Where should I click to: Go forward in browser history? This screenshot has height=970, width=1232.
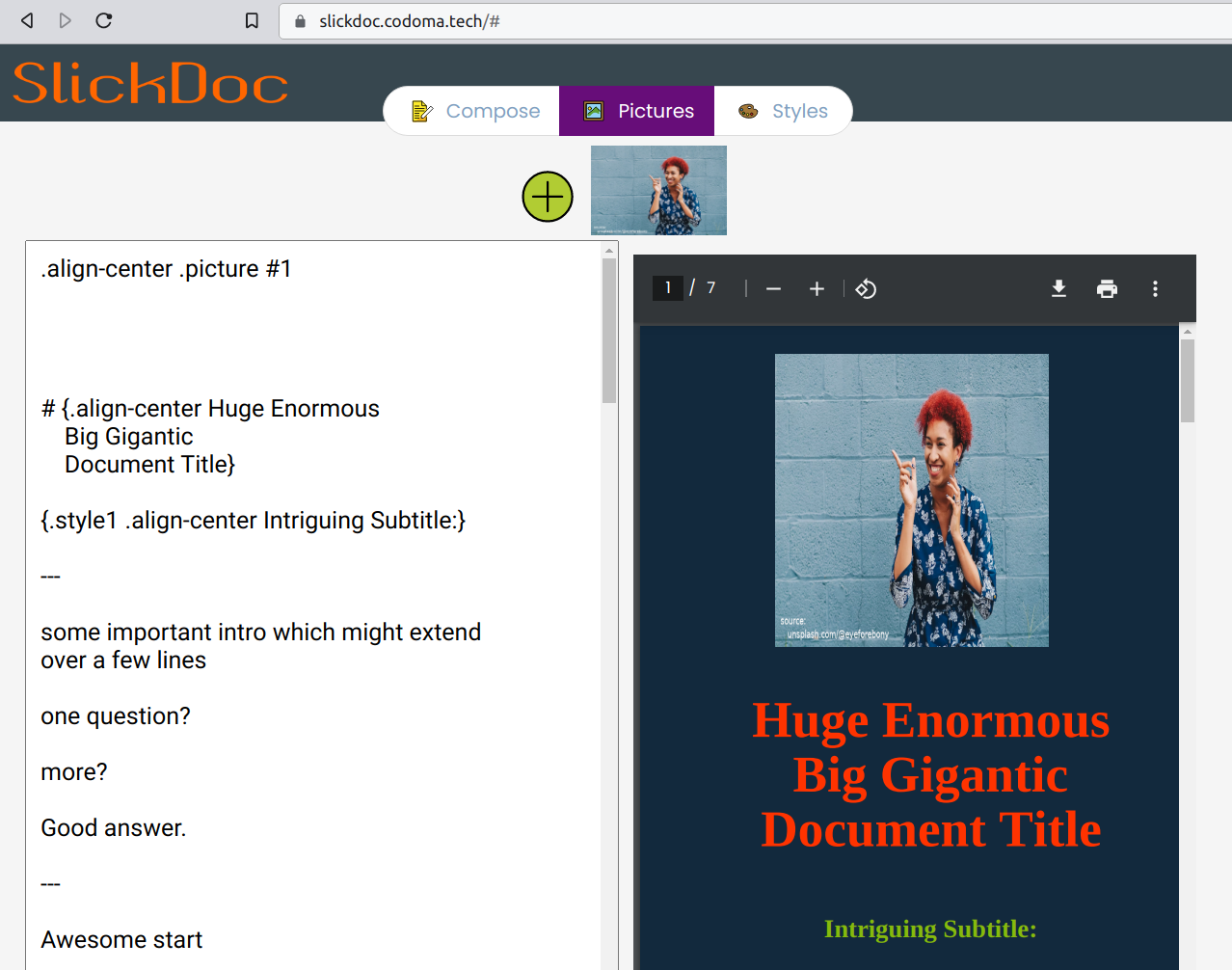click(x=65, y=20)
